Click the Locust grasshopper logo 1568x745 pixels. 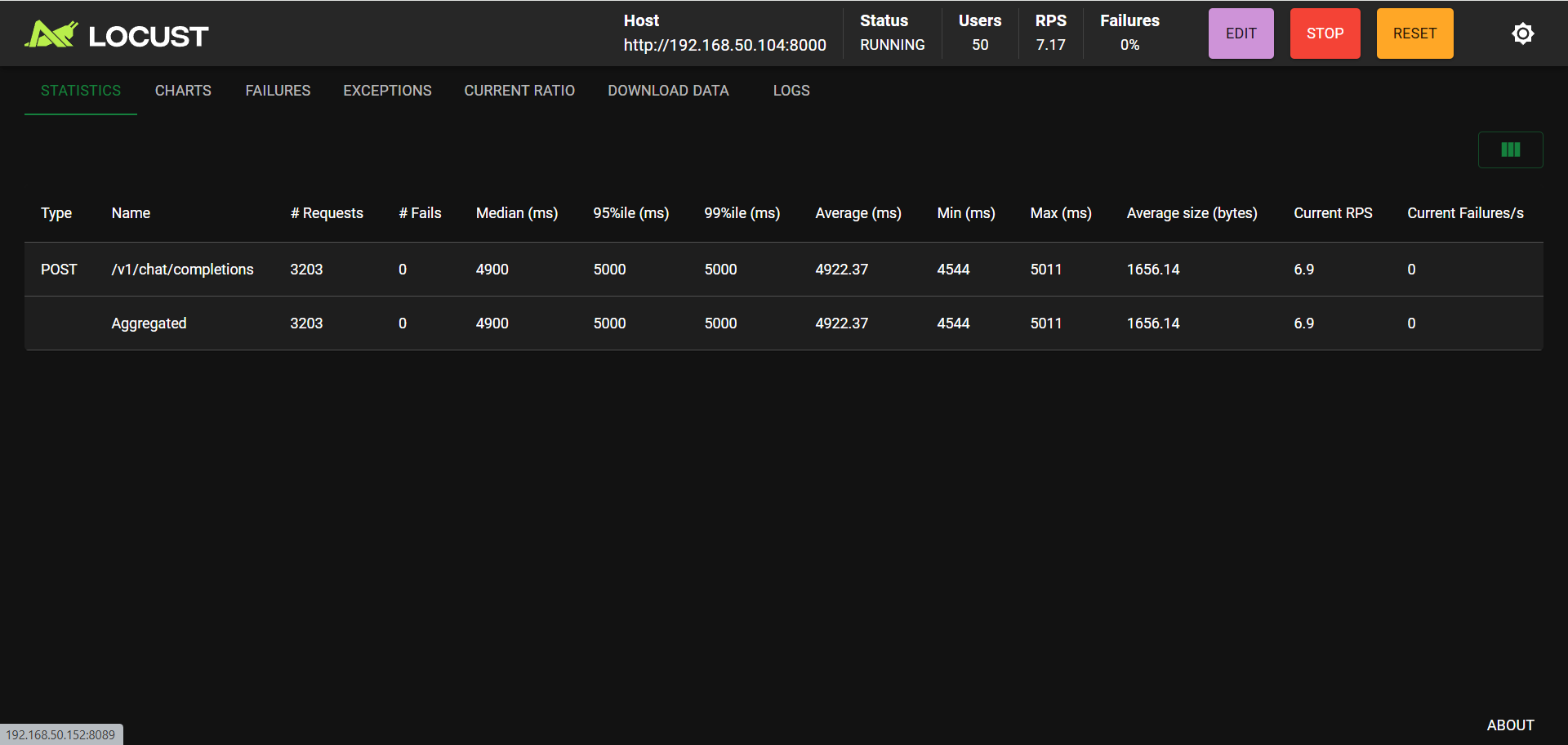tap(51, 34)
